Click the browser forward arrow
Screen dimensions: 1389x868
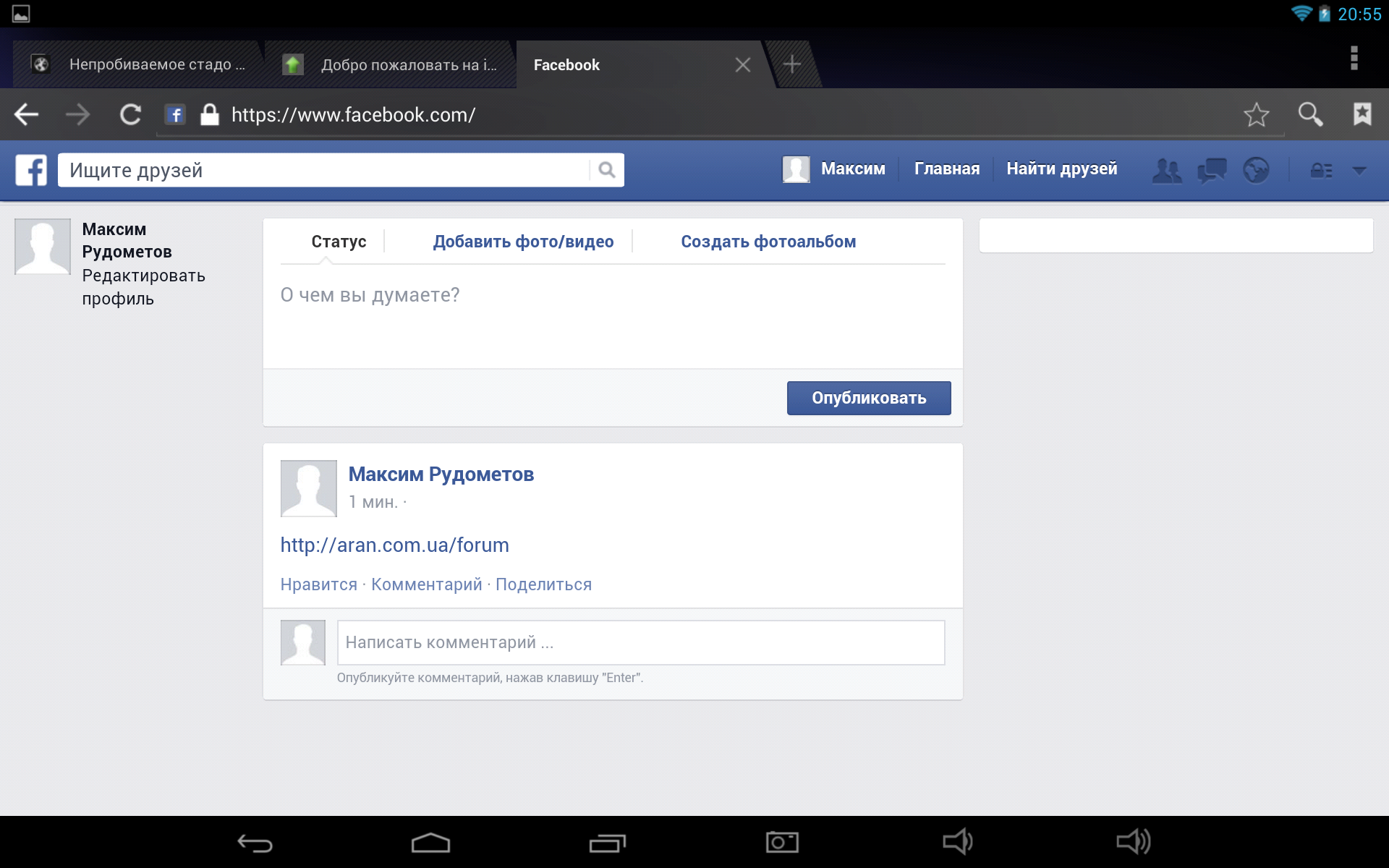click(x=77, y=114)
